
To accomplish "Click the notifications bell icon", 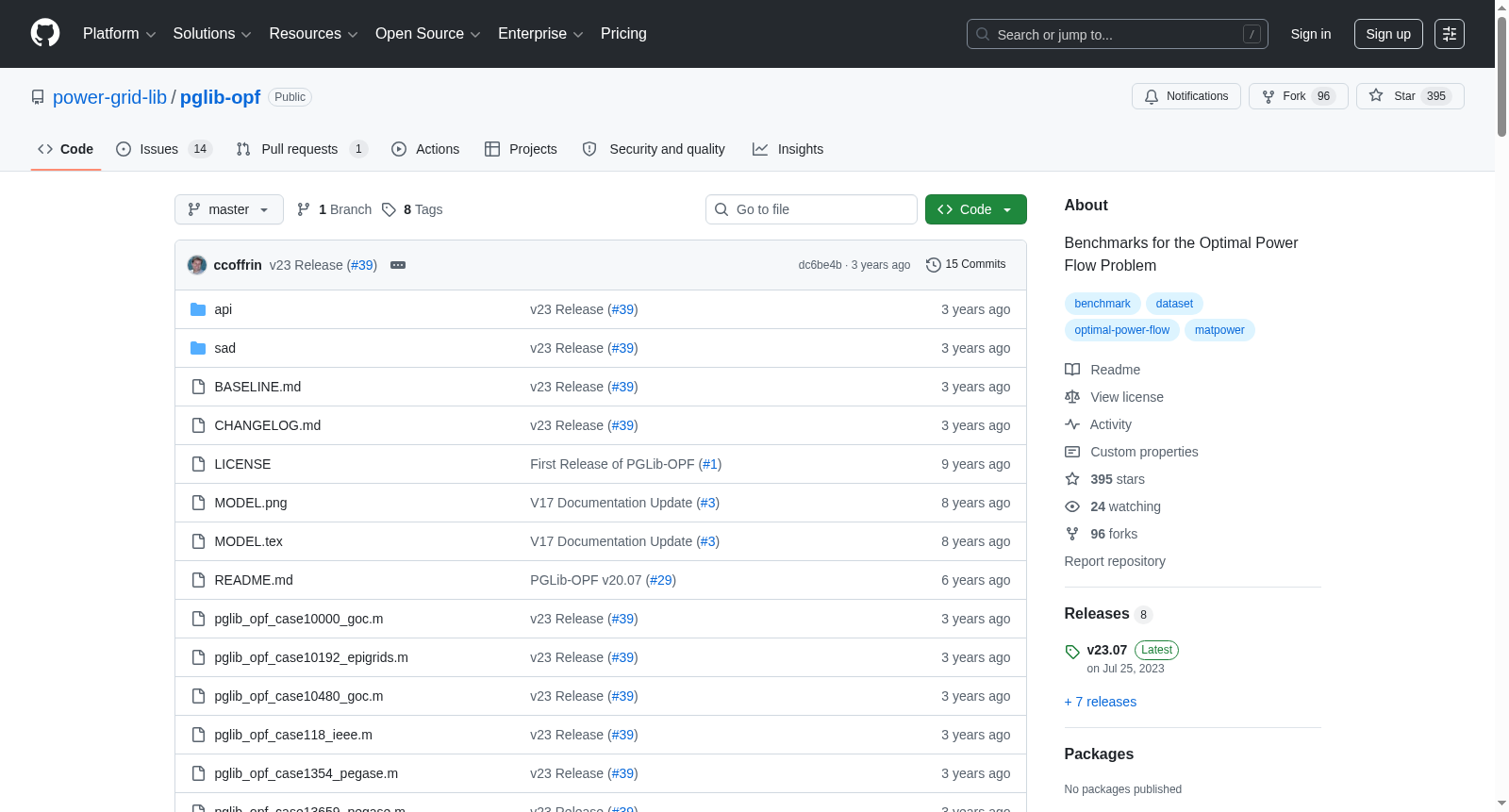I will (x=1152, y=96).
